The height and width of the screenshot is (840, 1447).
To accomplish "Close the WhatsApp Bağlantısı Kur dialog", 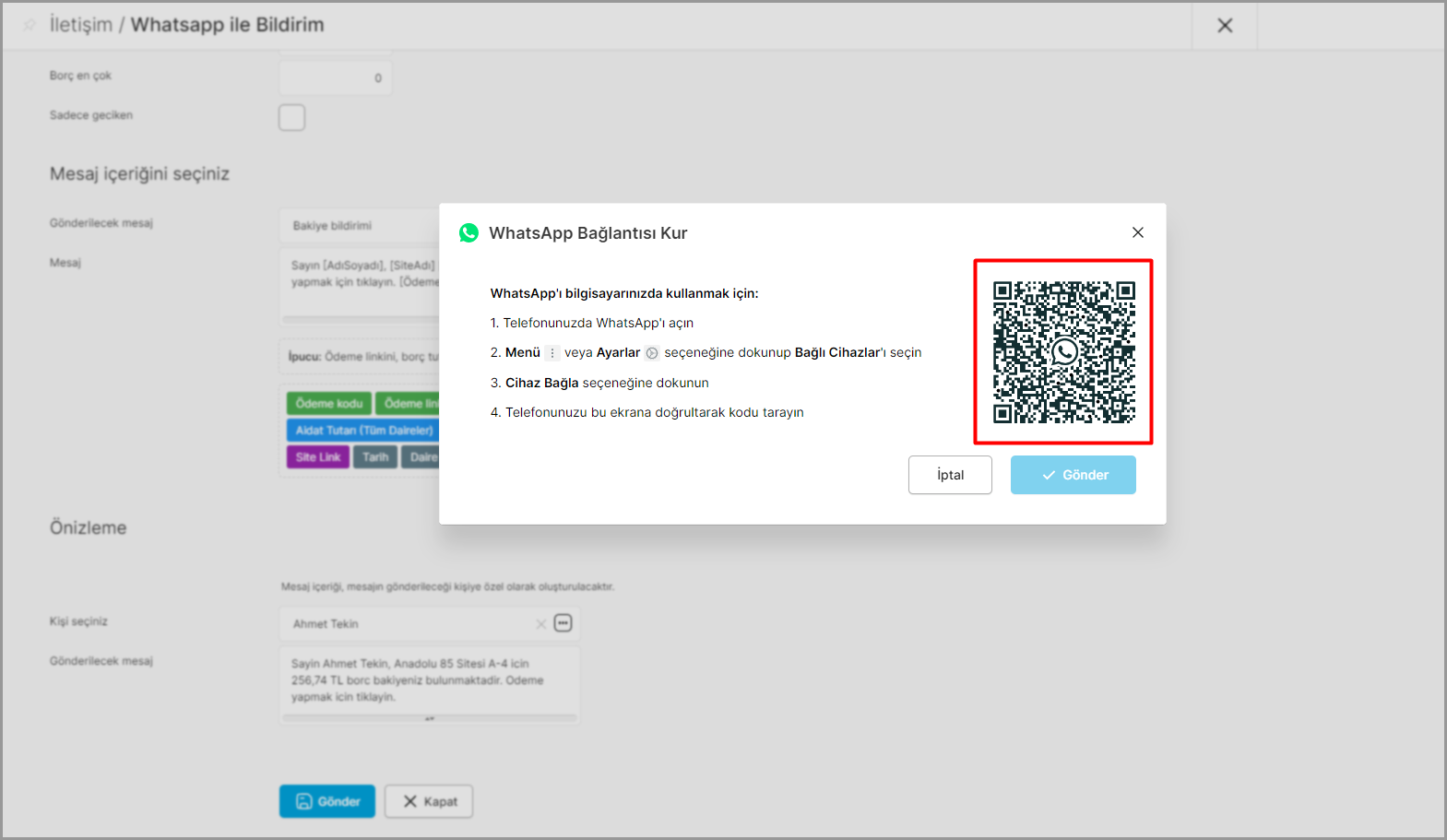I will 1137,232.
